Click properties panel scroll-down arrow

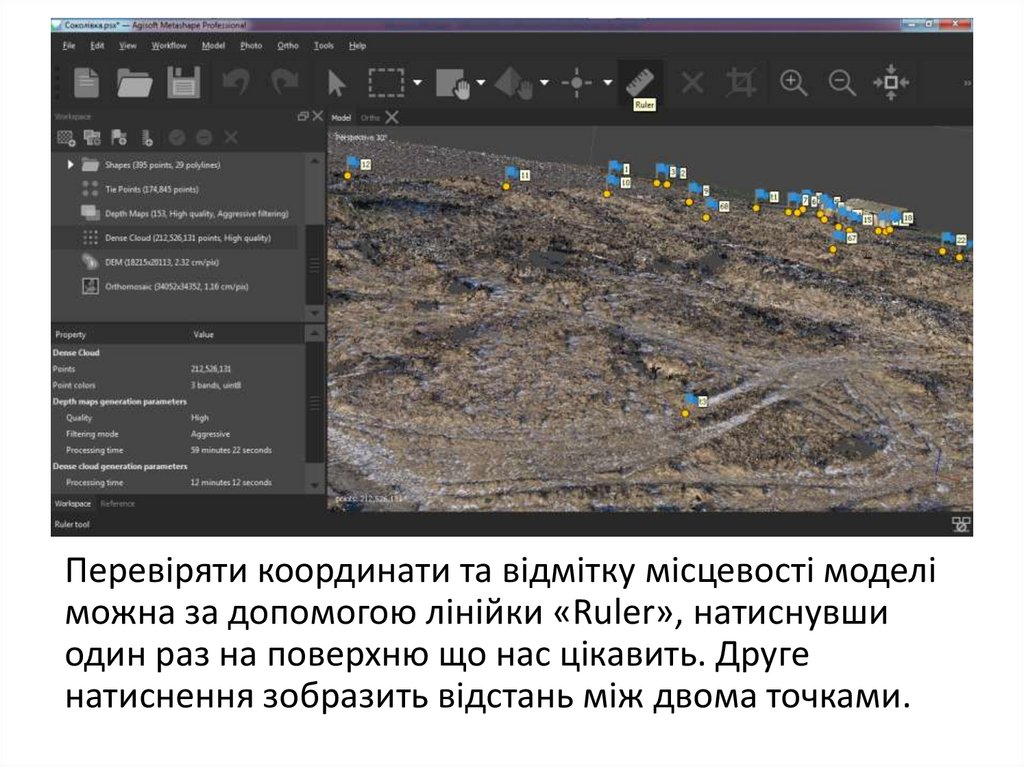pyautogui.click(x=315, y=485)
